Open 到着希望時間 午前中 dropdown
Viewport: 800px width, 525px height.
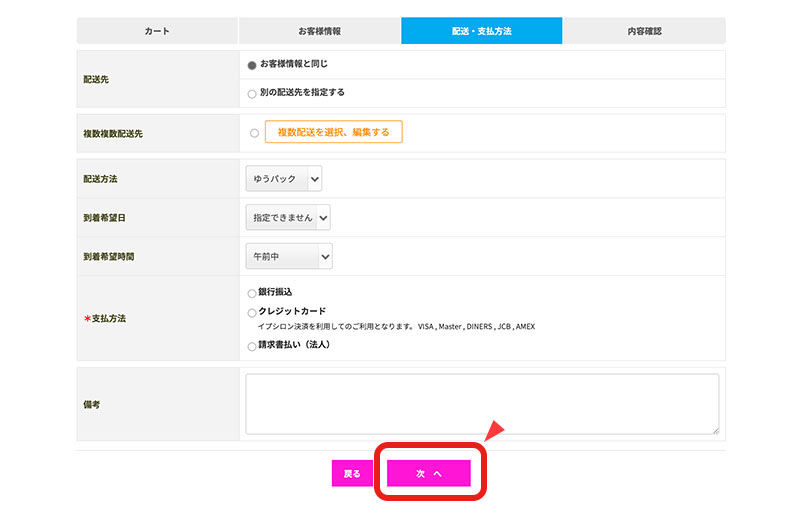coord(288,257)
